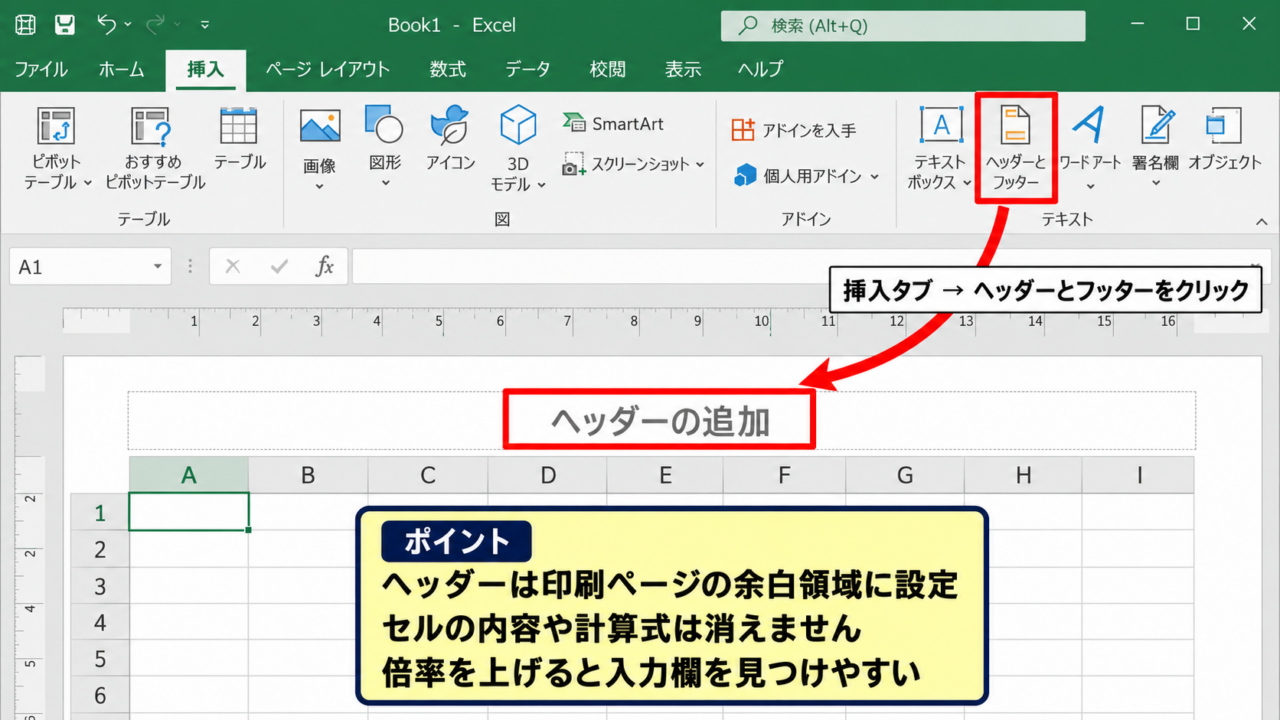Screen dimensions: 1280x720
Task: Click the ヘッダーの追加 header area
Action: coord(661,421)
